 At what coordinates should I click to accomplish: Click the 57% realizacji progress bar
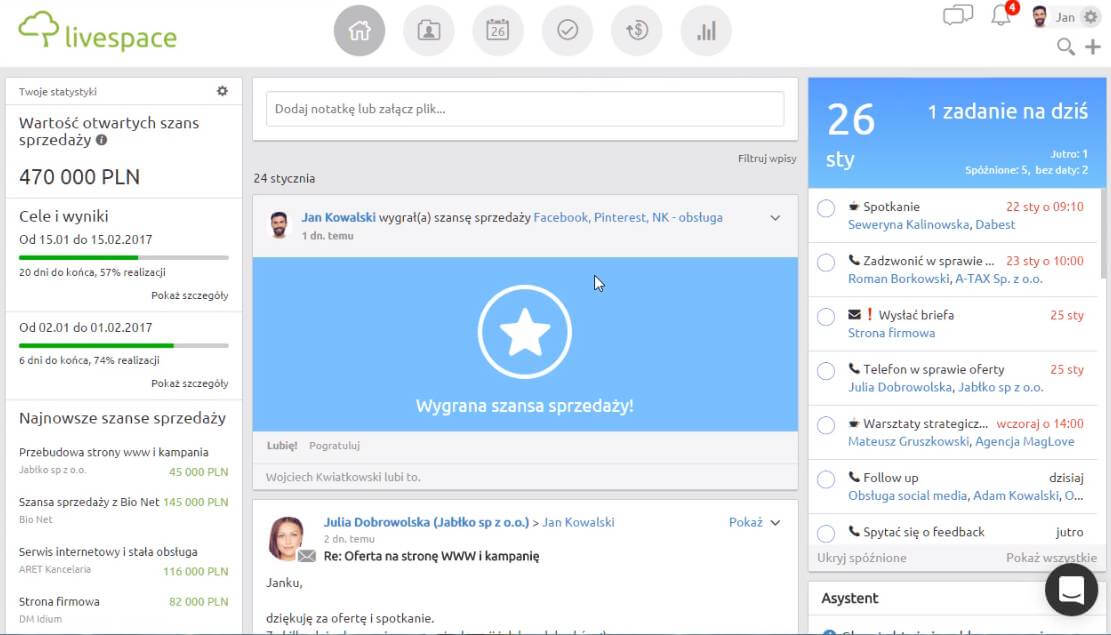point(124,258)
